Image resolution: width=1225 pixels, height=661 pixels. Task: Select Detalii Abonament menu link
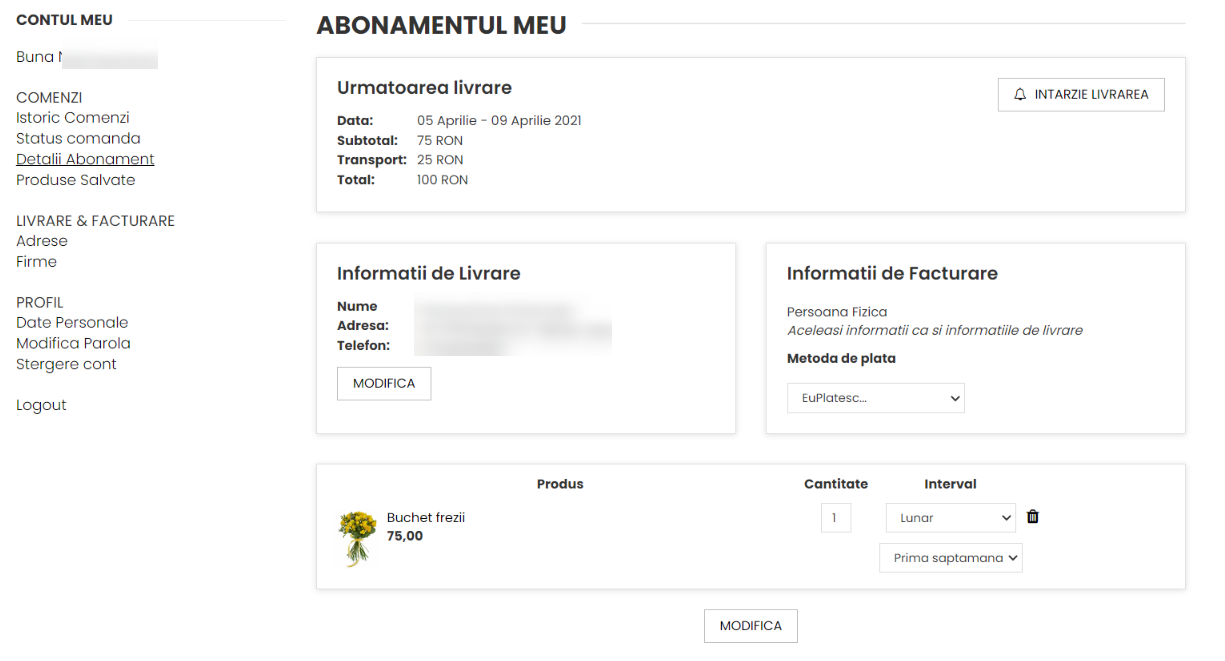click(x=85, y=159)
